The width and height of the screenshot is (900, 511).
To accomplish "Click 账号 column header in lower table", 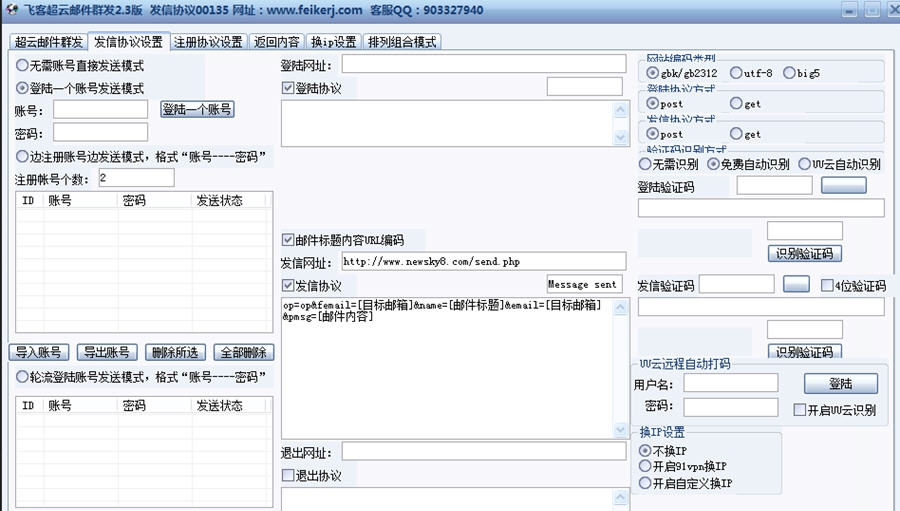I will pyautogui.click(x=80, y=405).
